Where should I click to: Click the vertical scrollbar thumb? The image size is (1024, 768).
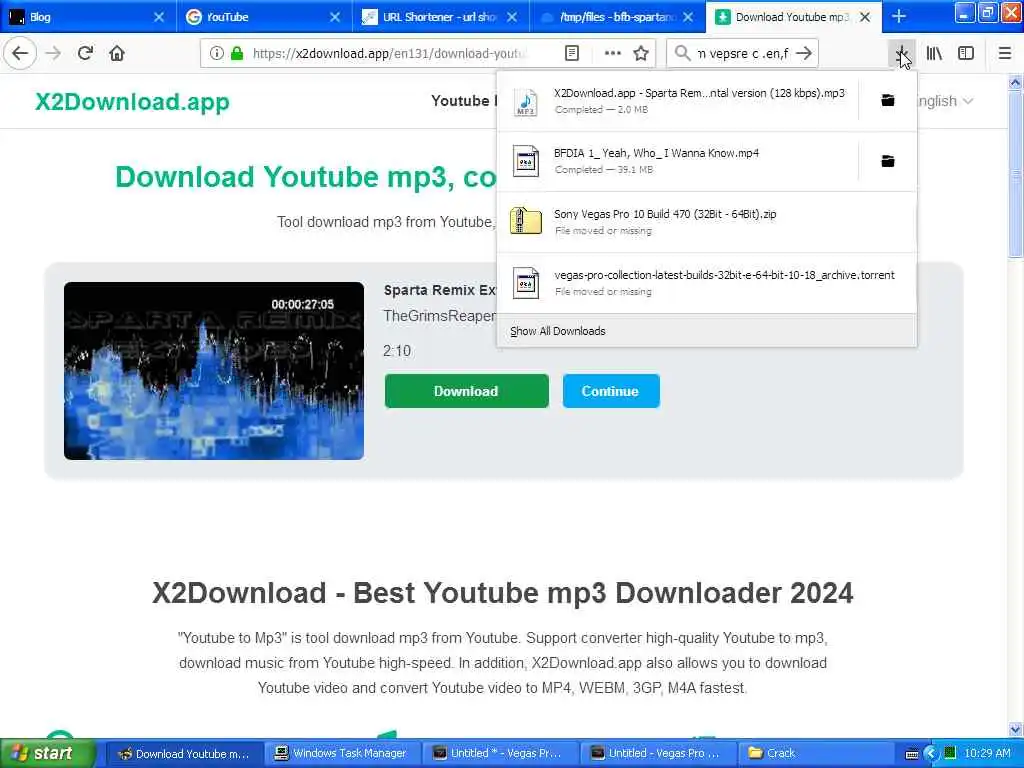1015,175
